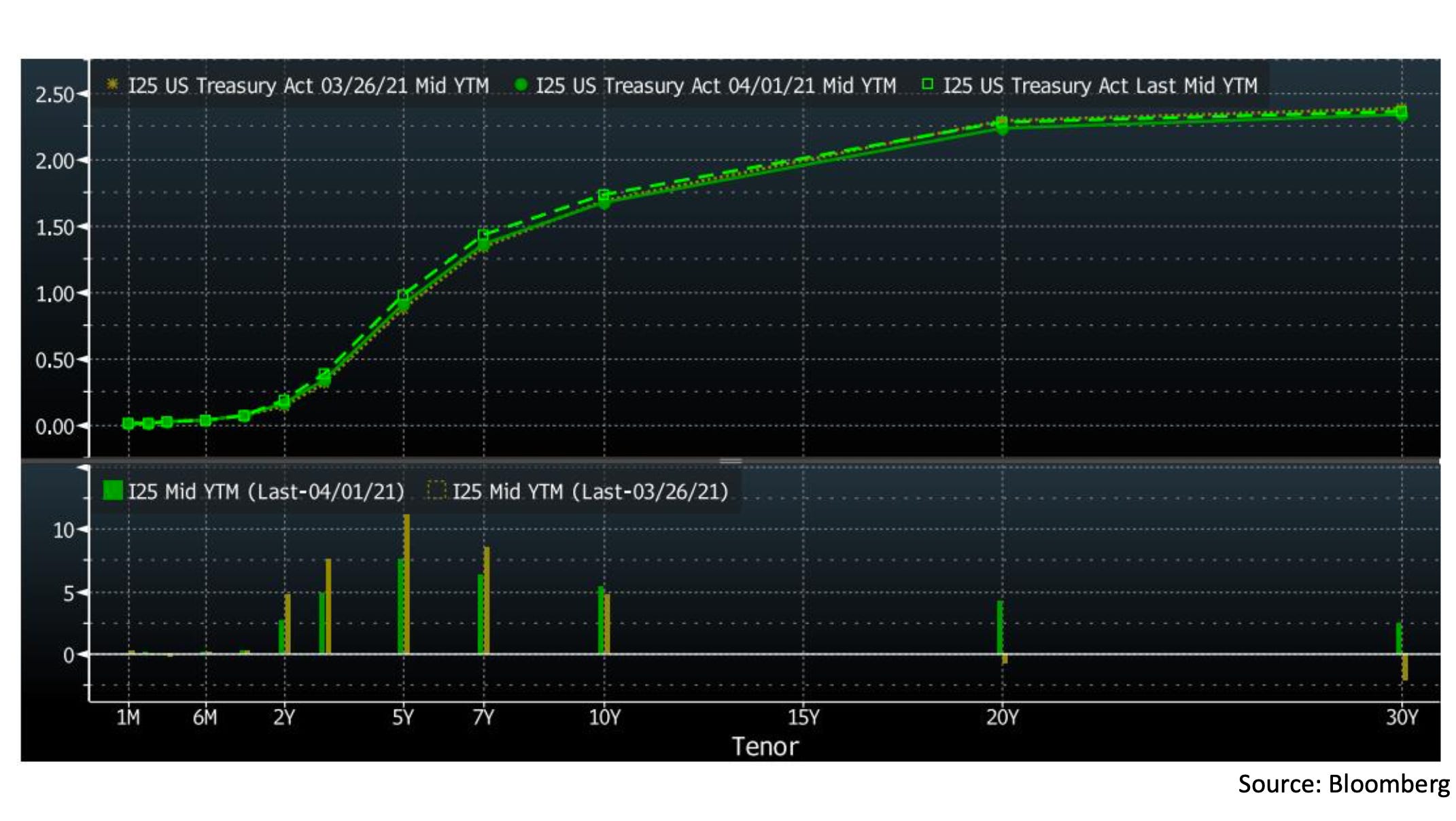Click the tallest olive bar at 5Y tenor
The height and width of the screenshot is (821, 1456).
pyautogui.click(x=406, y=584)
